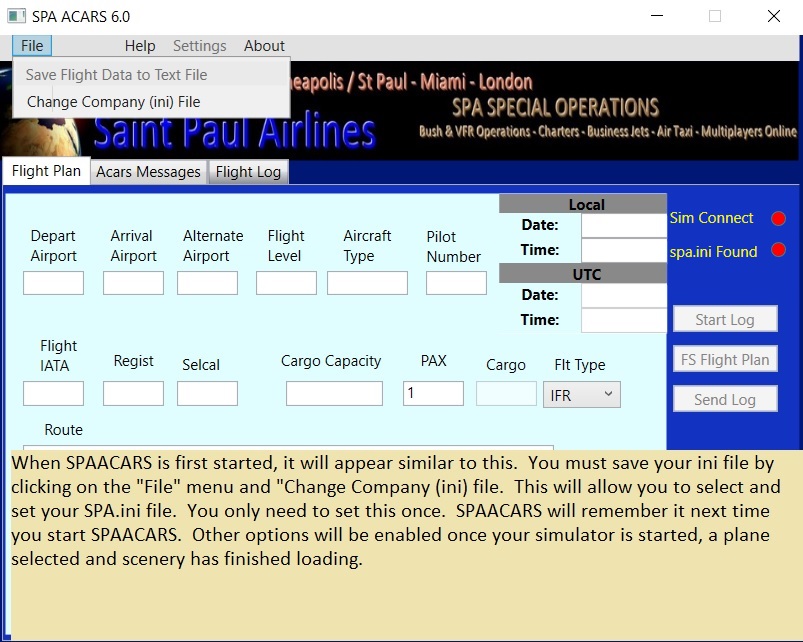Screen dimensions: 803x642
Task: Click the Cargo input field
Action: click(x=506, y=394)
